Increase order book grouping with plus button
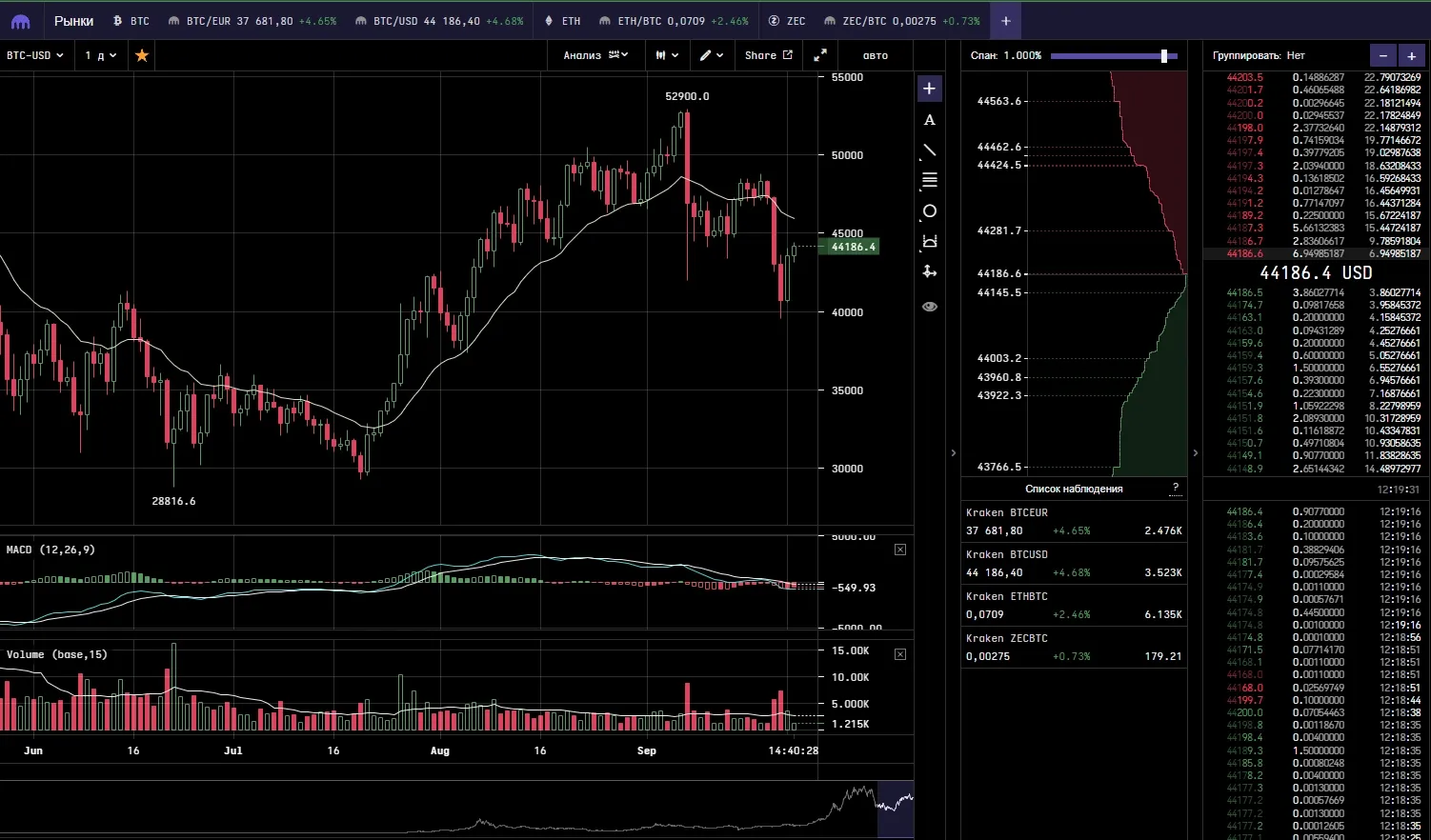Viewport: 1431px width, 840px height. click(x=1411, y=55)
